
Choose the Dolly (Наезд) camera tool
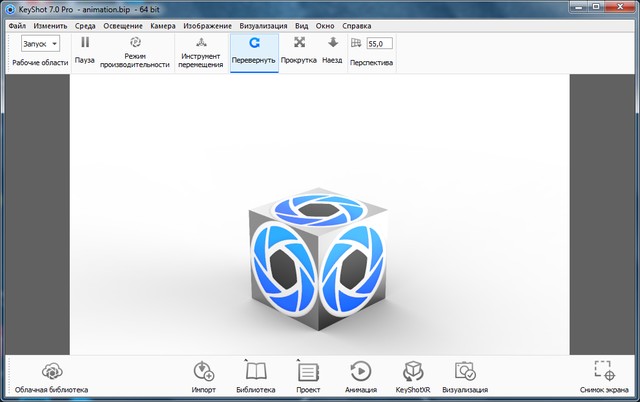(332, 44)
